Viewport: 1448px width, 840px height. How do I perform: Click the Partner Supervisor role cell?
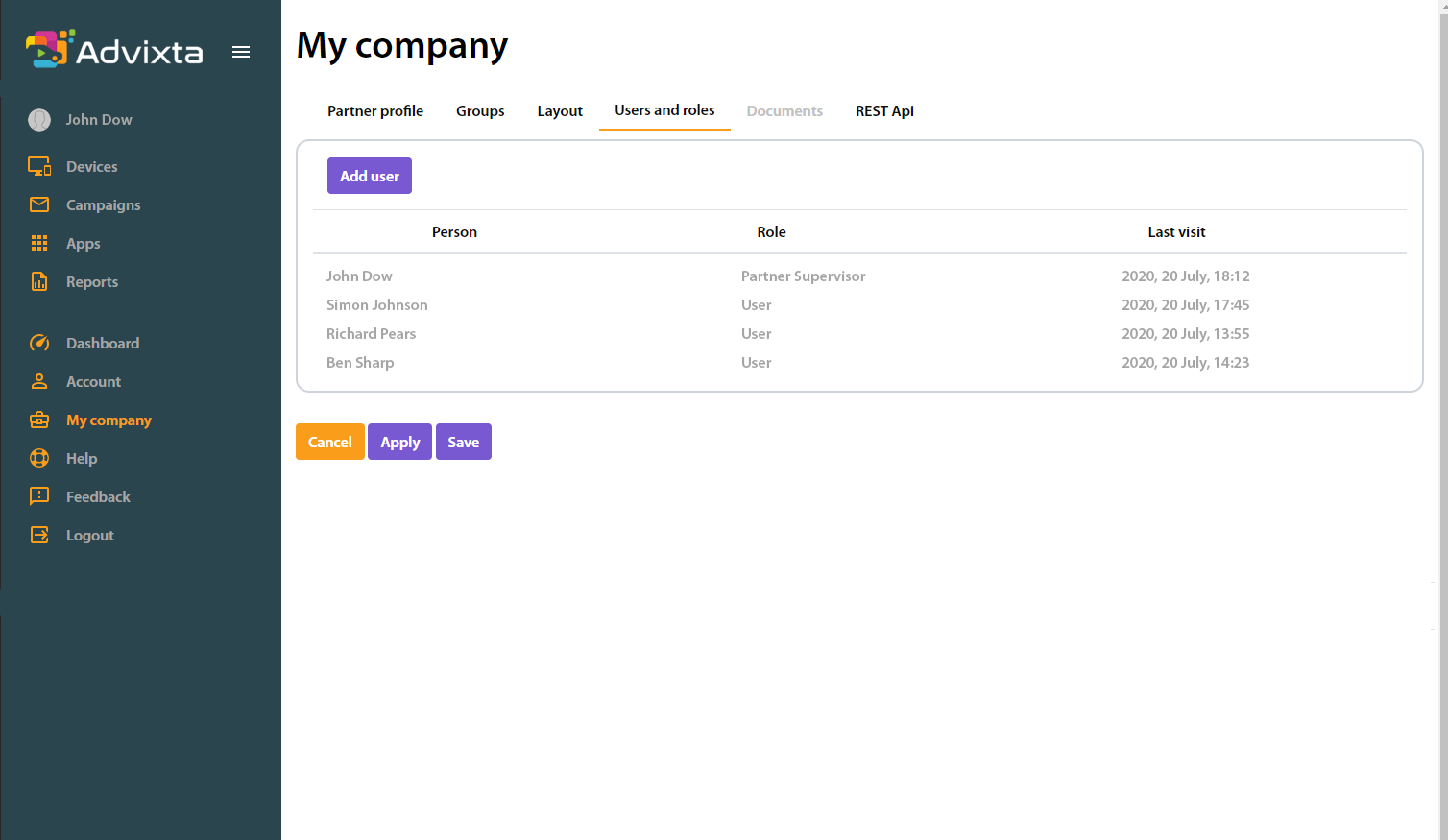tap(804, 276)
